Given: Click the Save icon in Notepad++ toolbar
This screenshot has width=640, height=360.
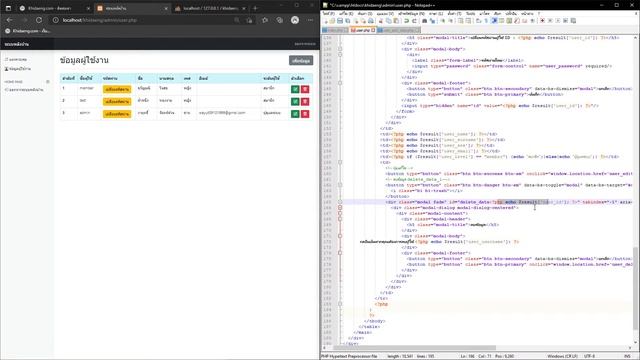Looking at the screenshot, I should pyautogui.click(x=340, y=20).
